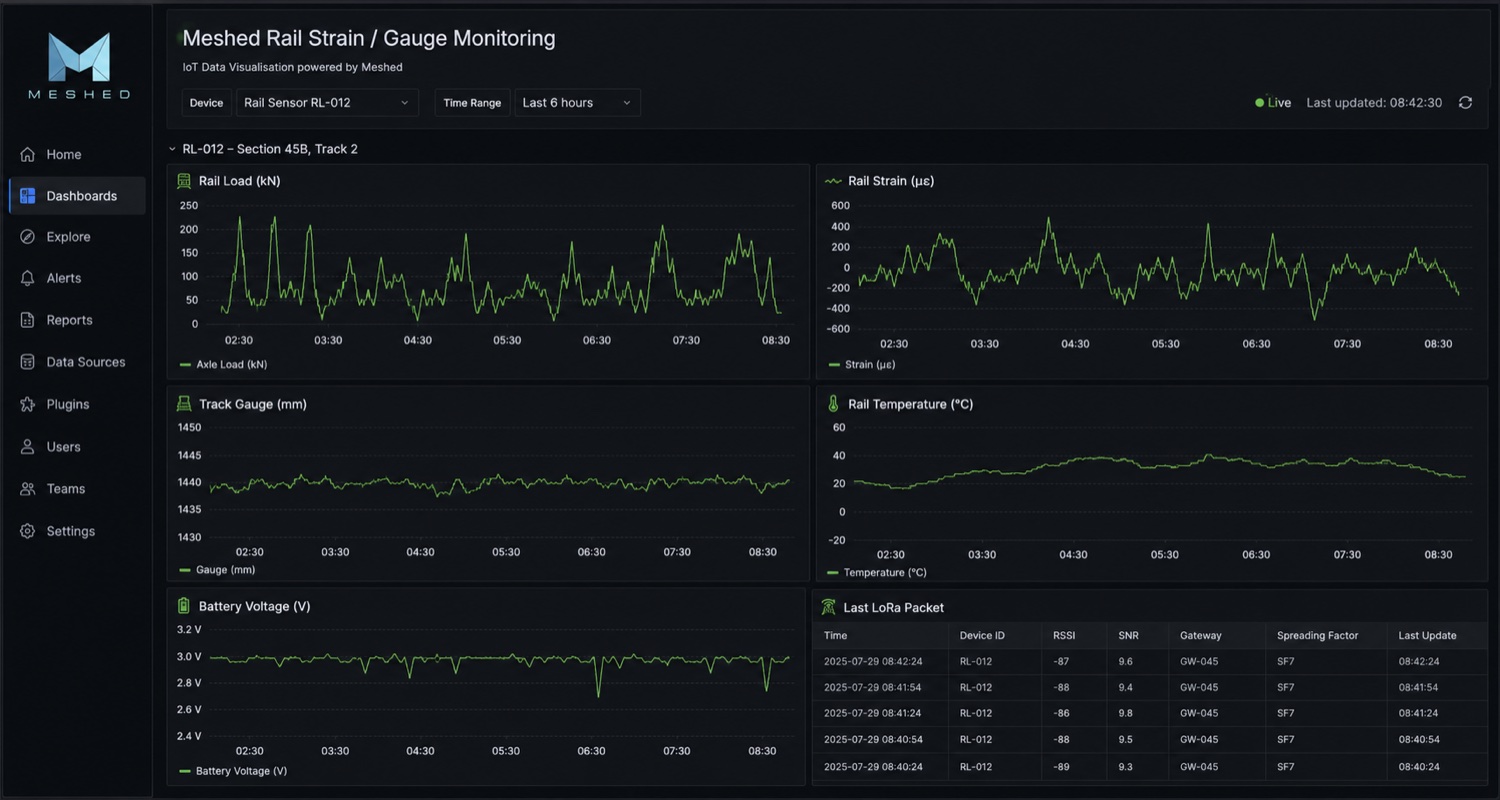Image resolution: width=1500 pixels, height=800 pixels.
Task: Toggle the Battery Voltage (V) legend series
Action: [233, 771]
